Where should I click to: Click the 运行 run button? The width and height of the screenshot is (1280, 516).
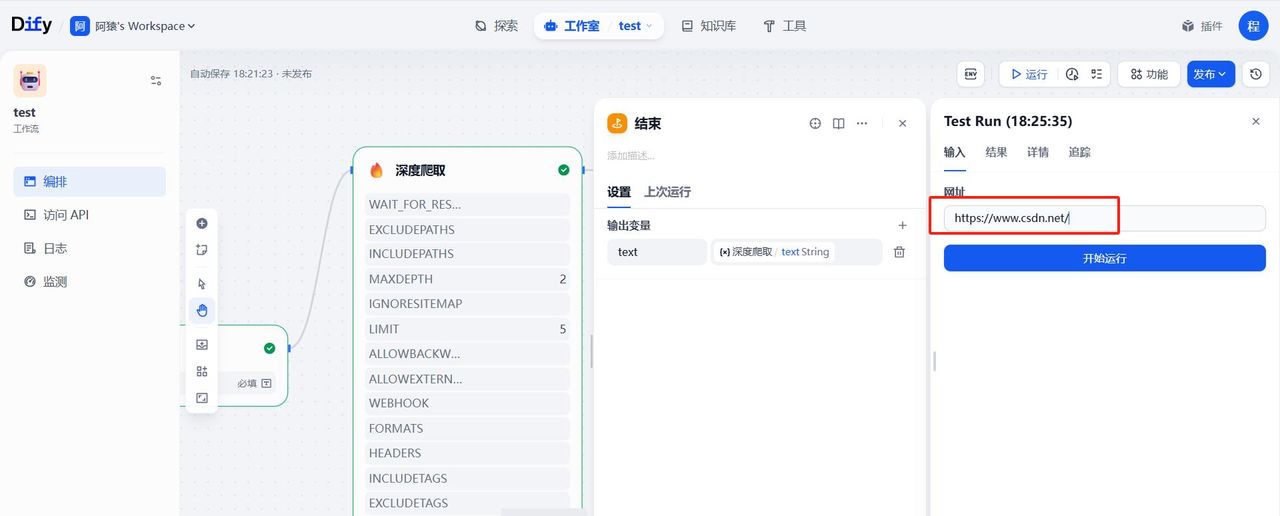pyautogui.click(x=1029, y=74)
